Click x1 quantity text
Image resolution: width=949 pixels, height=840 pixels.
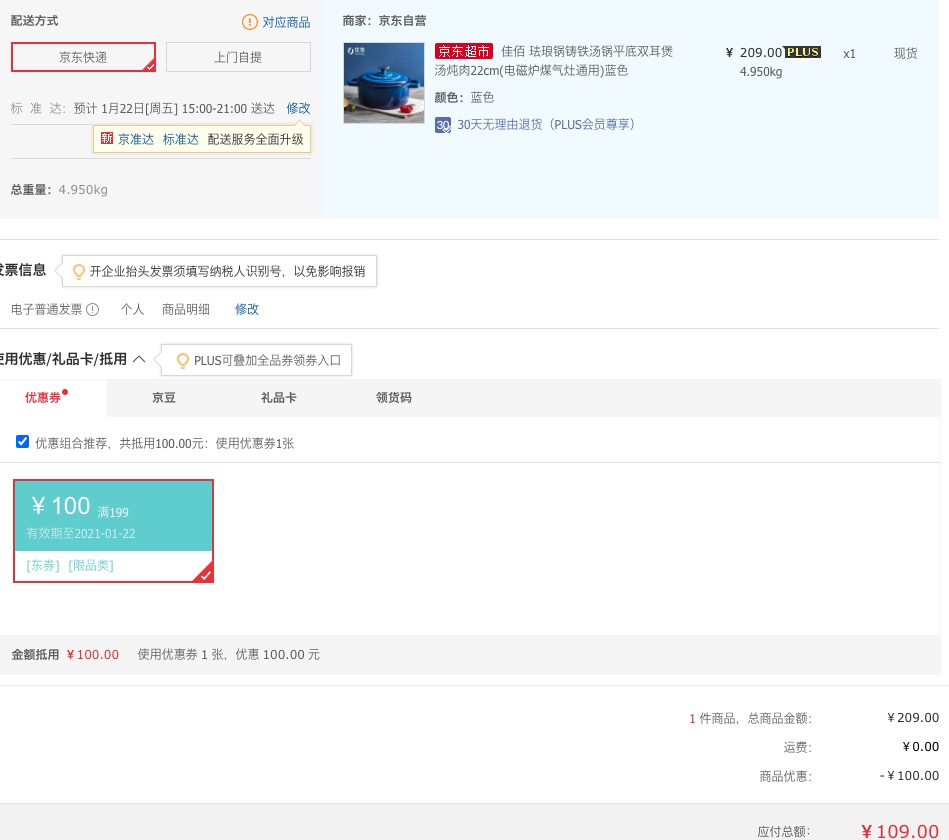849,54
